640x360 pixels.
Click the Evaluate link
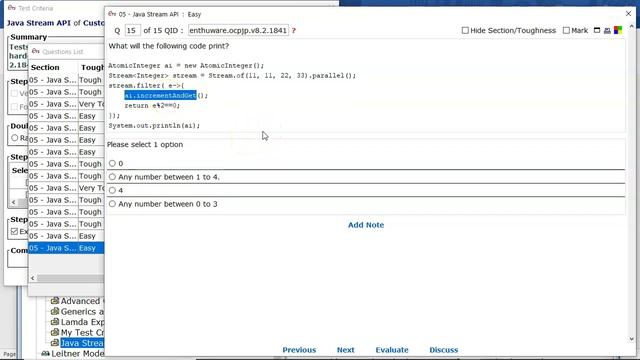[x=392, y=350]
